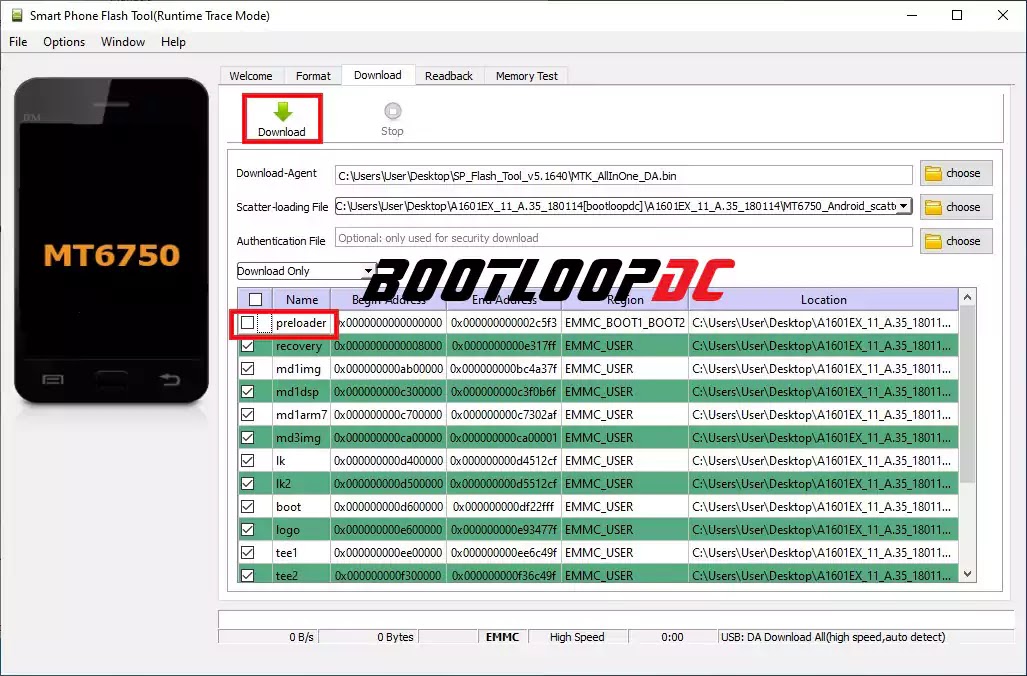This screenshot has height=676, width=1027.
Task: Click the High Speed status entry
Action: click(577, 637)
